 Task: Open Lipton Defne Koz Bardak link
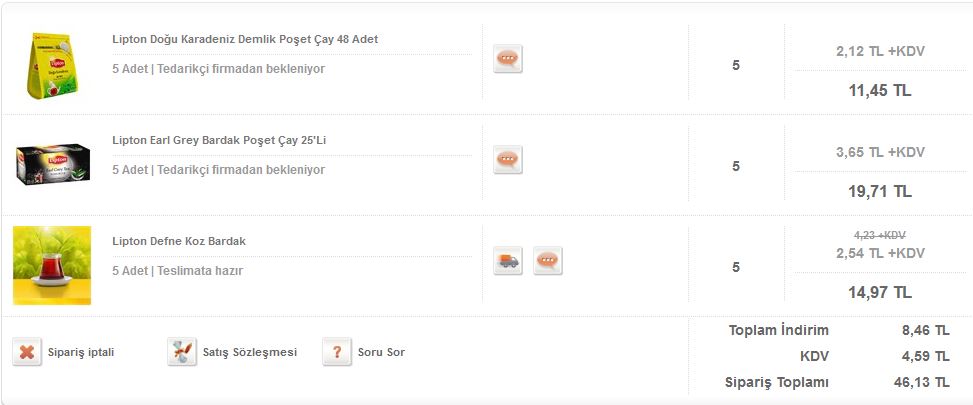(179, 241)
